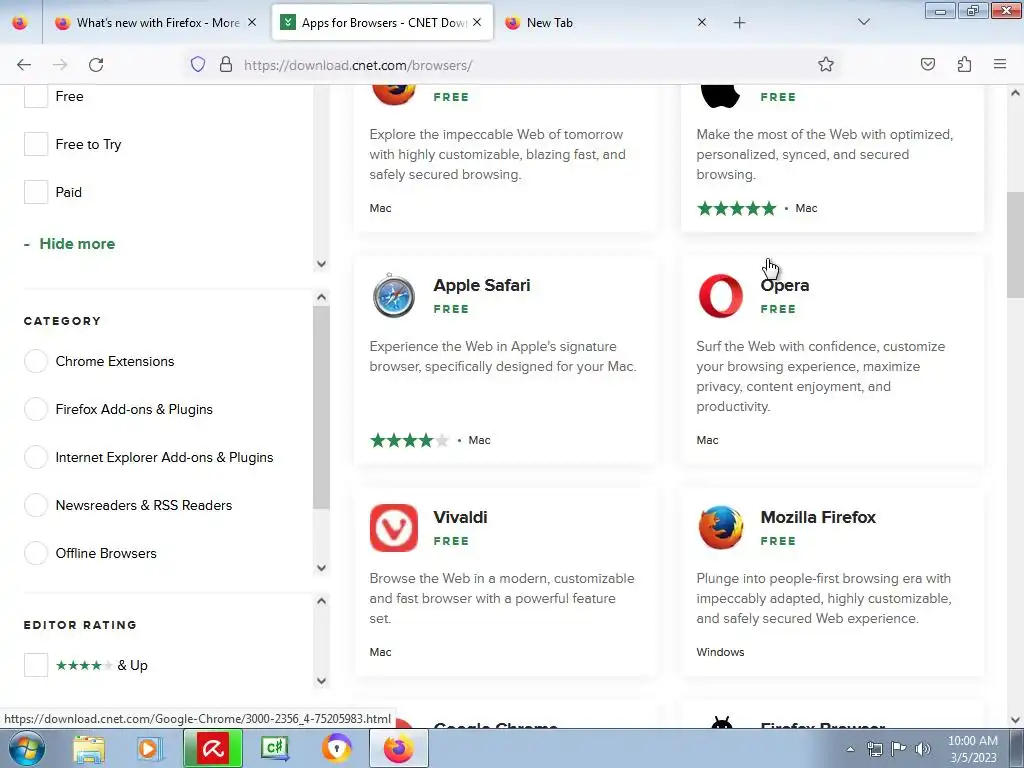Open Firefox View pinned tab
1024x768 pixels.
click(20, 23)
